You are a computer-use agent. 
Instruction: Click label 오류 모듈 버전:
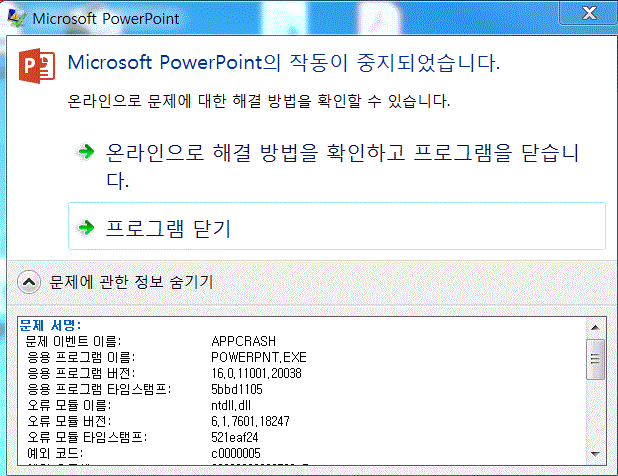click(x=69, y=422)
